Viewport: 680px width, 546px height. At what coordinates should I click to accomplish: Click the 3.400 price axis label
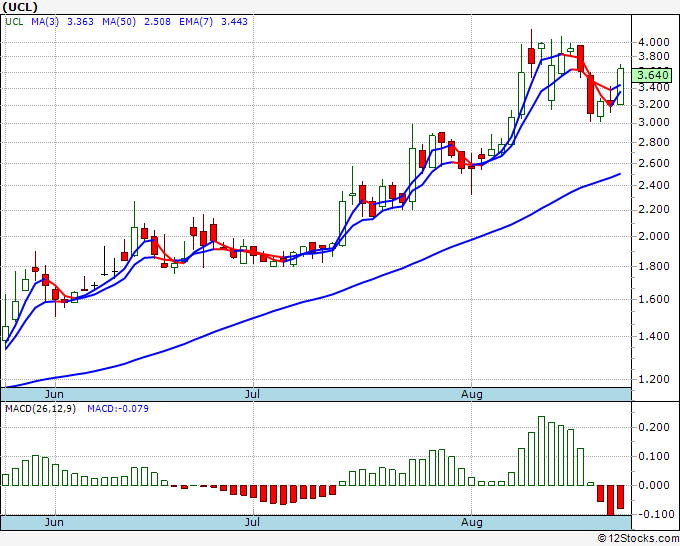tap(654, 88)
